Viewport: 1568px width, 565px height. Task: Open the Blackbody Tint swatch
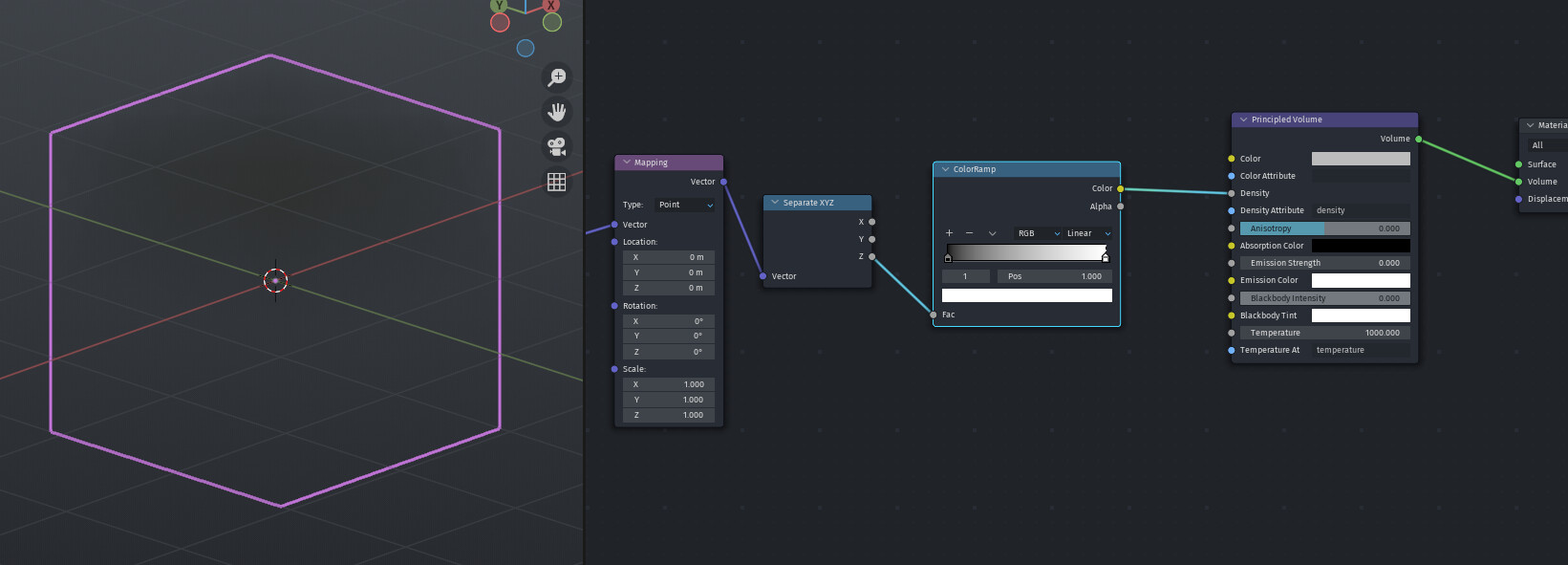point(1361,315)
